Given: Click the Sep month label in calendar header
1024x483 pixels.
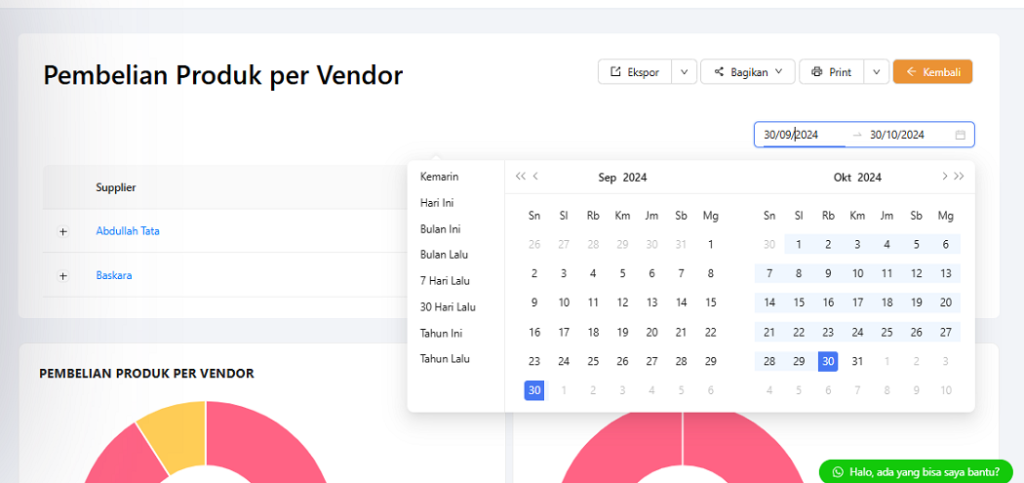Looking at the screenshot, I should [607, 178].
